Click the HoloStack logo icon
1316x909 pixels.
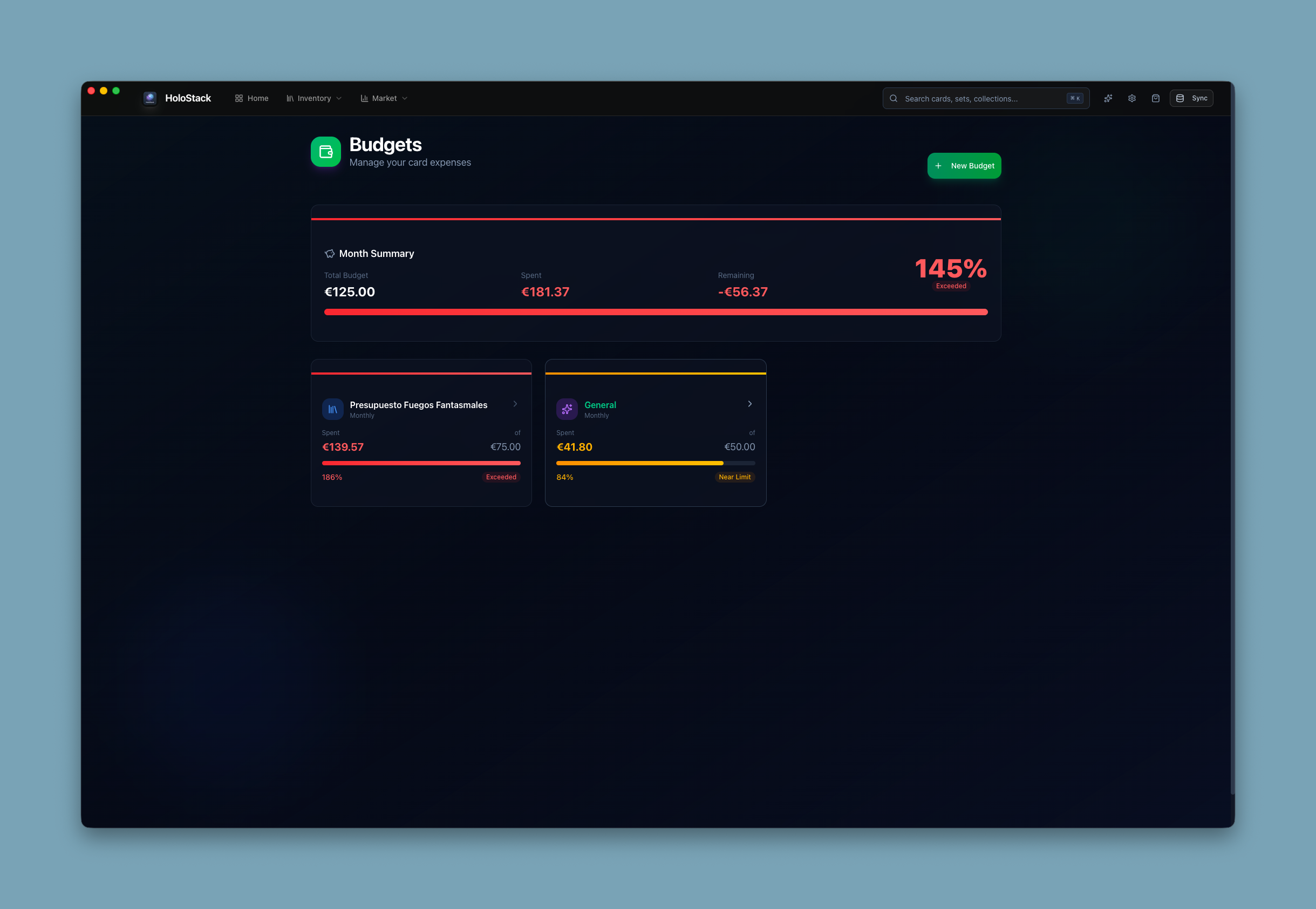(x=149, y=98)
